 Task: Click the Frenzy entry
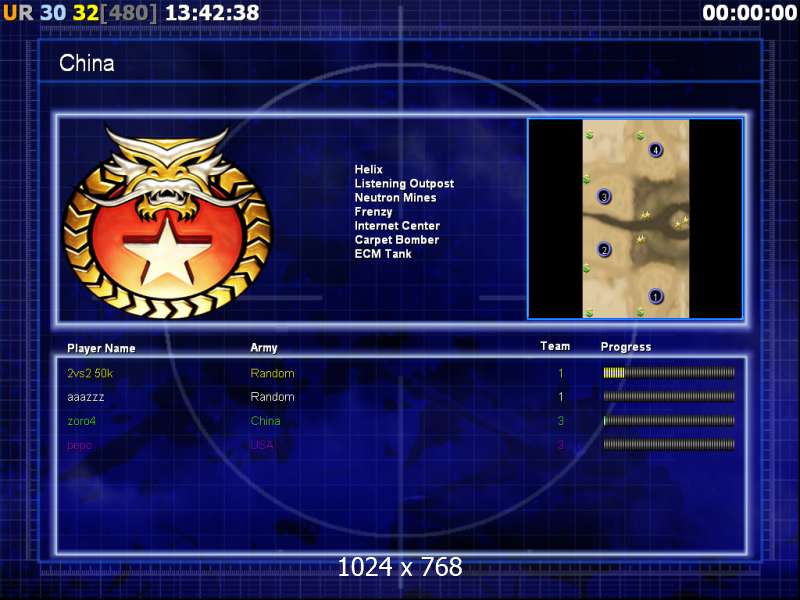373,212
